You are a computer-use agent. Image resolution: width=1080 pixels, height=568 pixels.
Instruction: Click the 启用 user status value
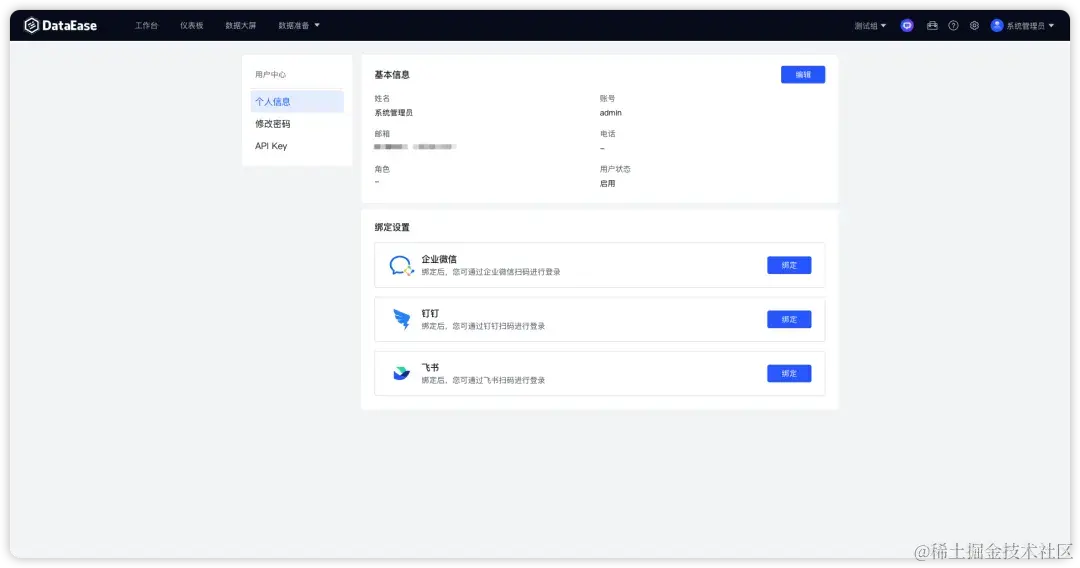[608, 184]
